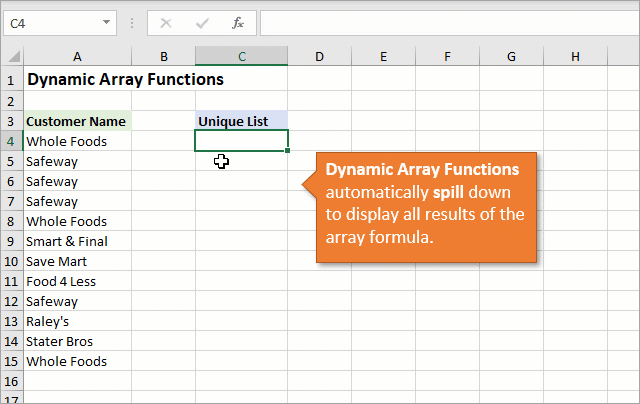Screen dimensions: 640x404
Task: Click the Customer Name header cell
Action: coord(77,121)
